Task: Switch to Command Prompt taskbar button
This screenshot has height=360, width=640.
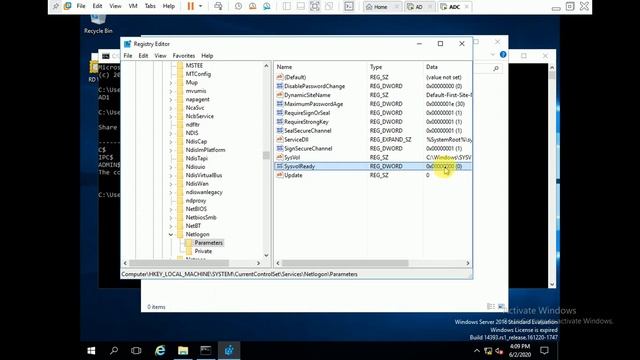Action: coord(206,351)
